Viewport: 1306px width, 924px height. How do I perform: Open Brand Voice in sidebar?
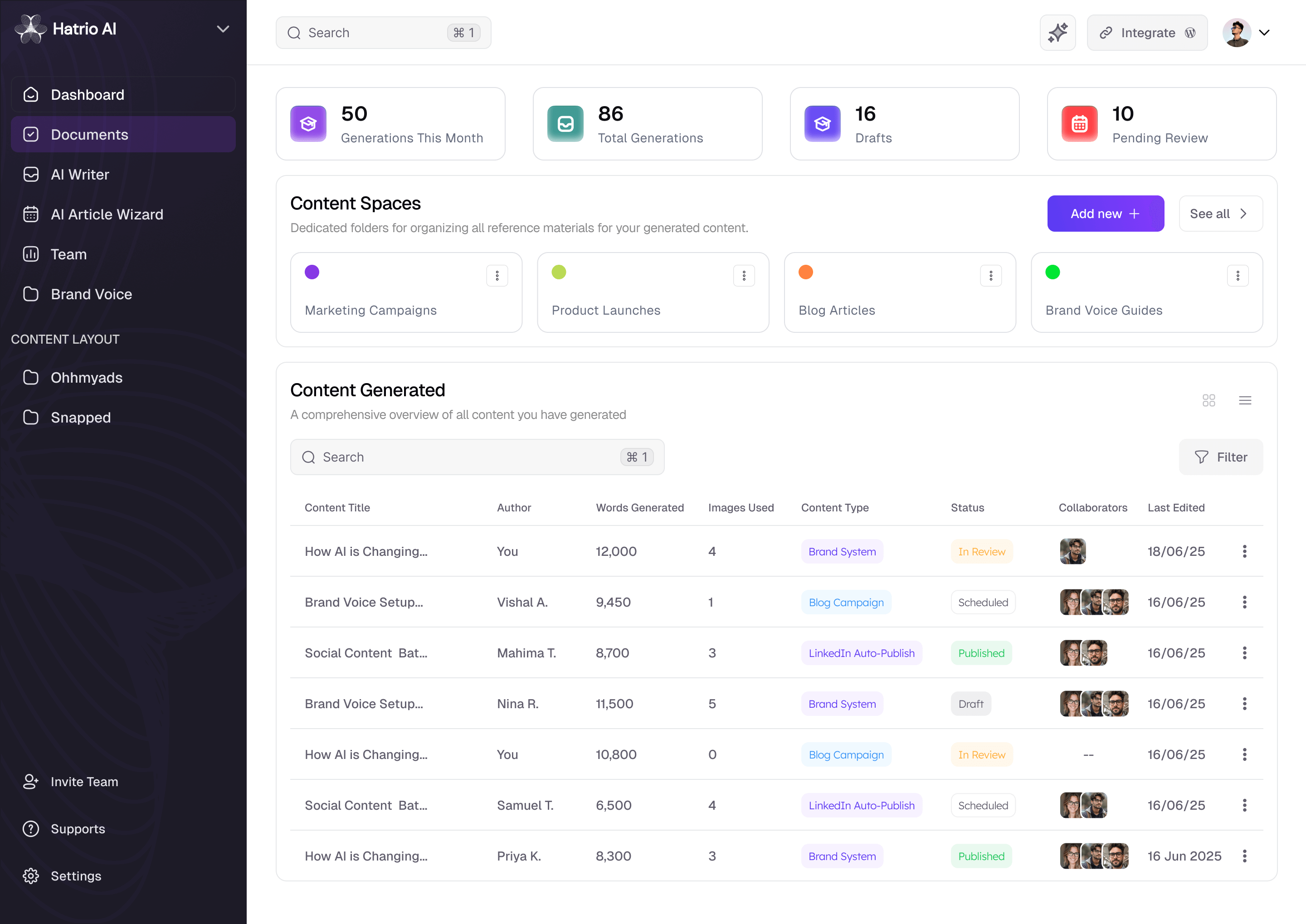pyautogui.click(x=91, y=294)
